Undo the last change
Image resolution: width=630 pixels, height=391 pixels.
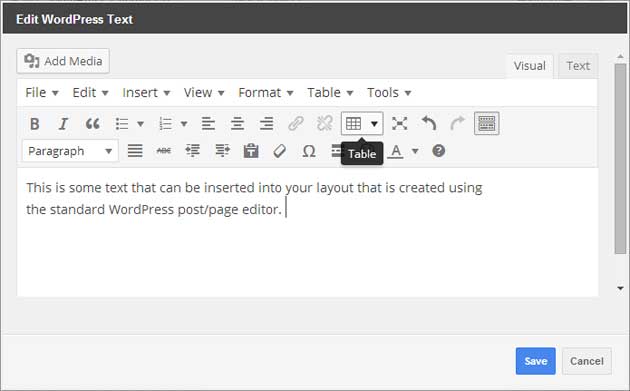429,123
